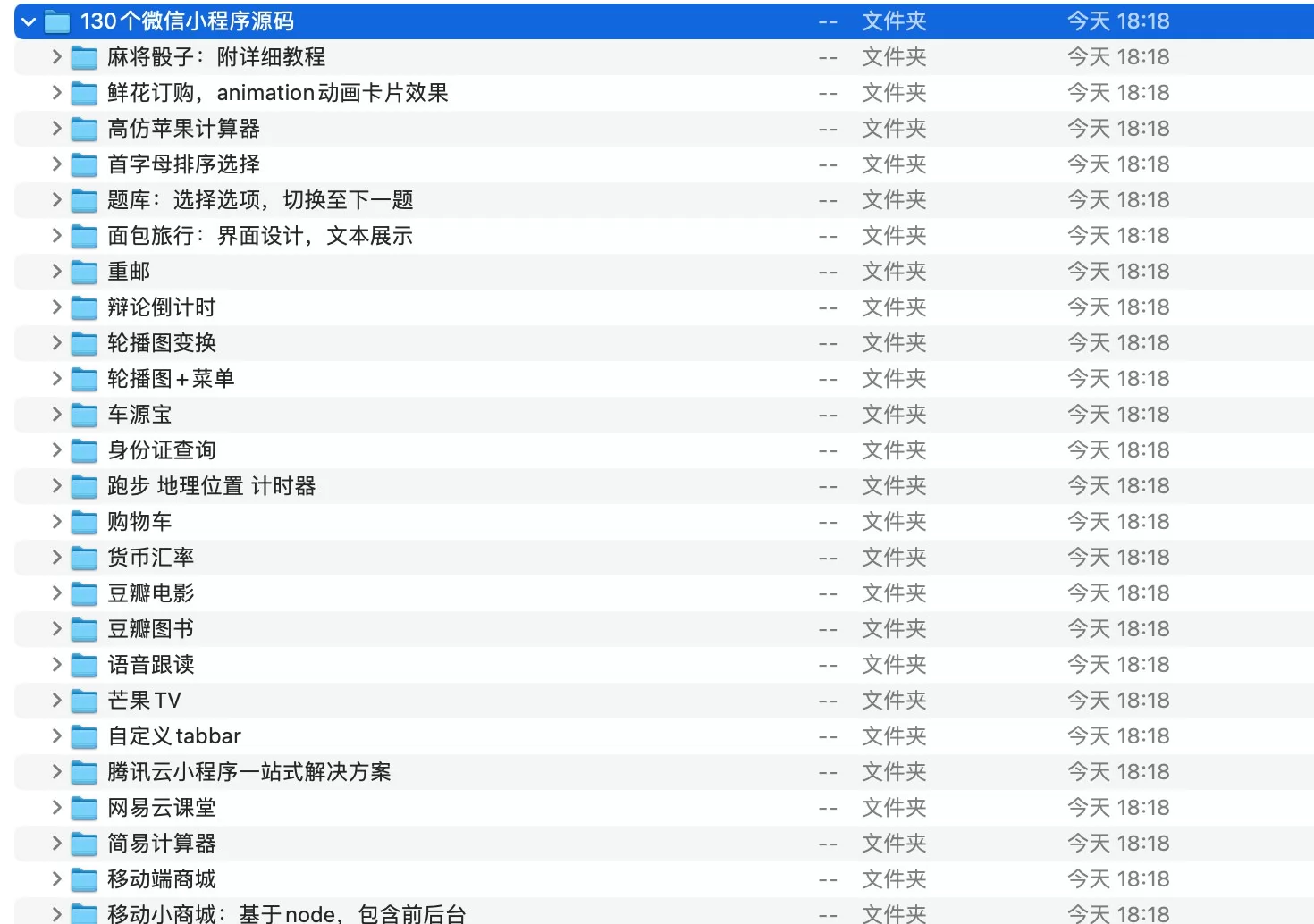Screen dimensions: 1314x924
Task: Collapse the 130个微信小程序源码 folder
Action: pyautogui.click(x=29, y=20)
